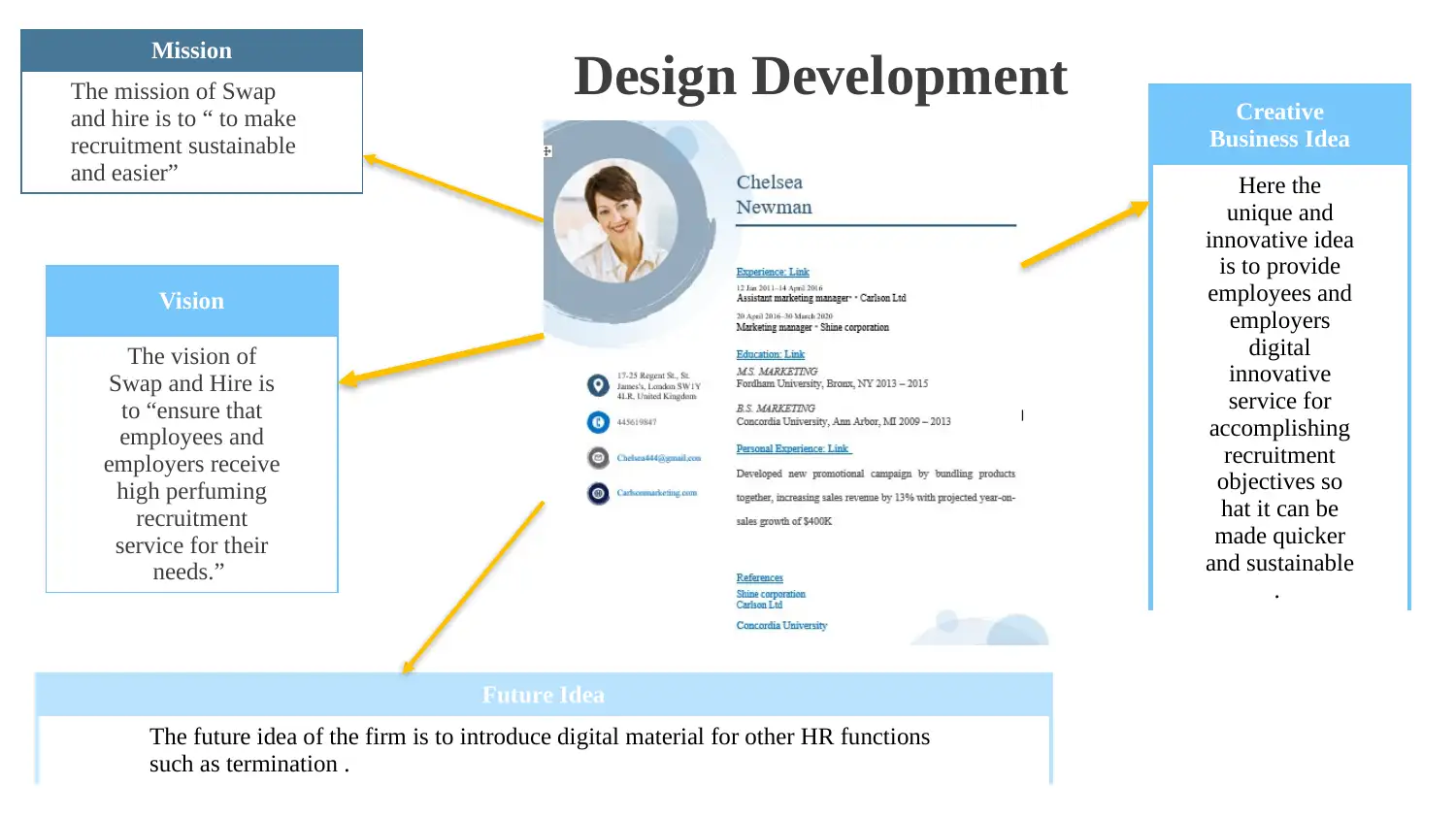Click the vision statement body text
Viewport: 1456px width, 819px height.
click(x=192, y=464)
